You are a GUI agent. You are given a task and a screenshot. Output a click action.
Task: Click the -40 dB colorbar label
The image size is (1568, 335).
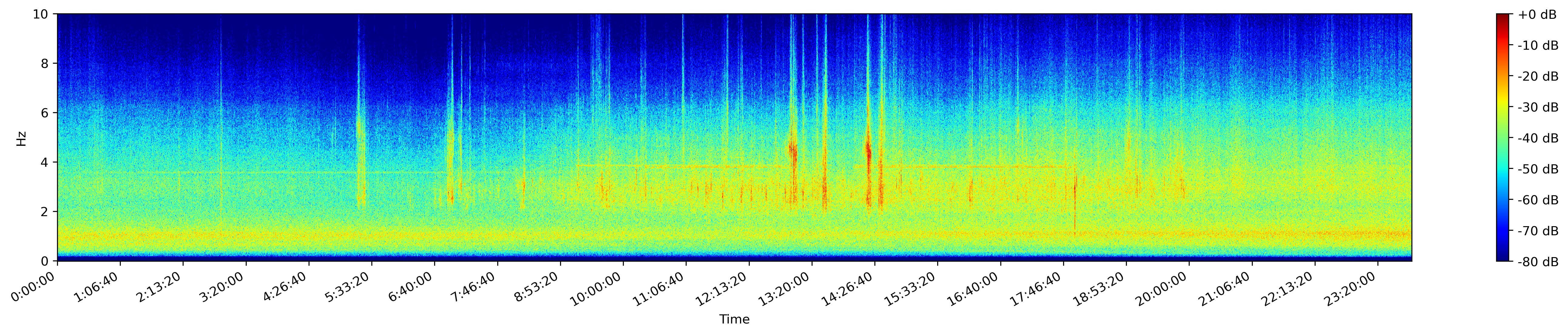1538,138
